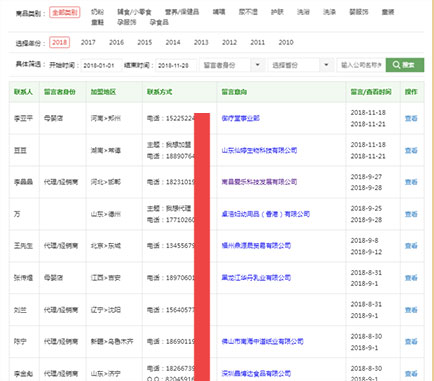Select the 全部类别 category option
The height and width of the screenshot is (381, 434).
[65, 12]
